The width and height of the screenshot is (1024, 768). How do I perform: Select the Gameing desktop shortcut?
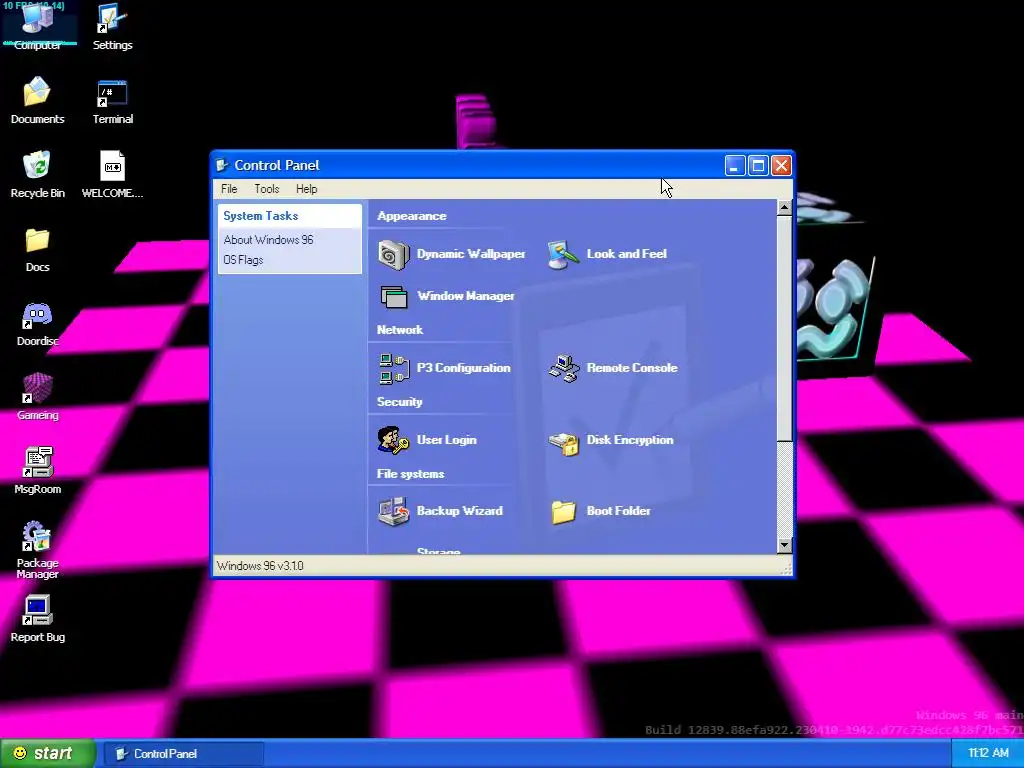coord(38,396)
